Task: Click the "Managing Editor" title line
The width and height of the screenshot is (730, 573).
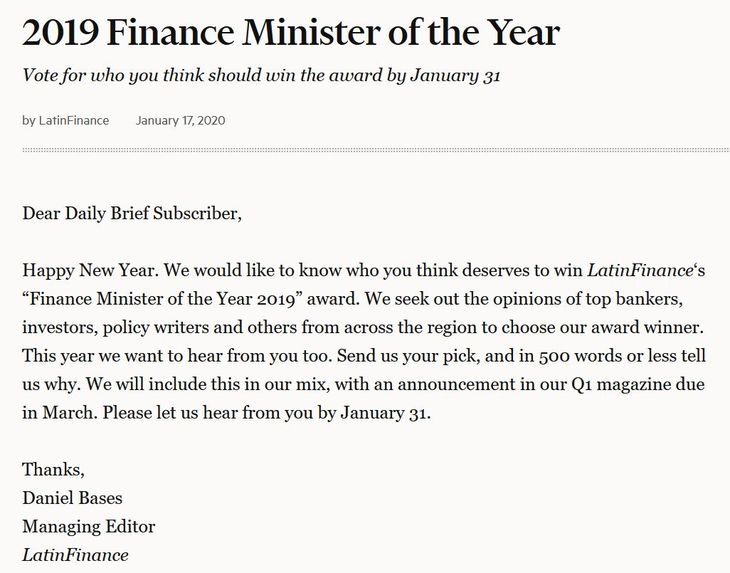Action: (x=89, y=526)
